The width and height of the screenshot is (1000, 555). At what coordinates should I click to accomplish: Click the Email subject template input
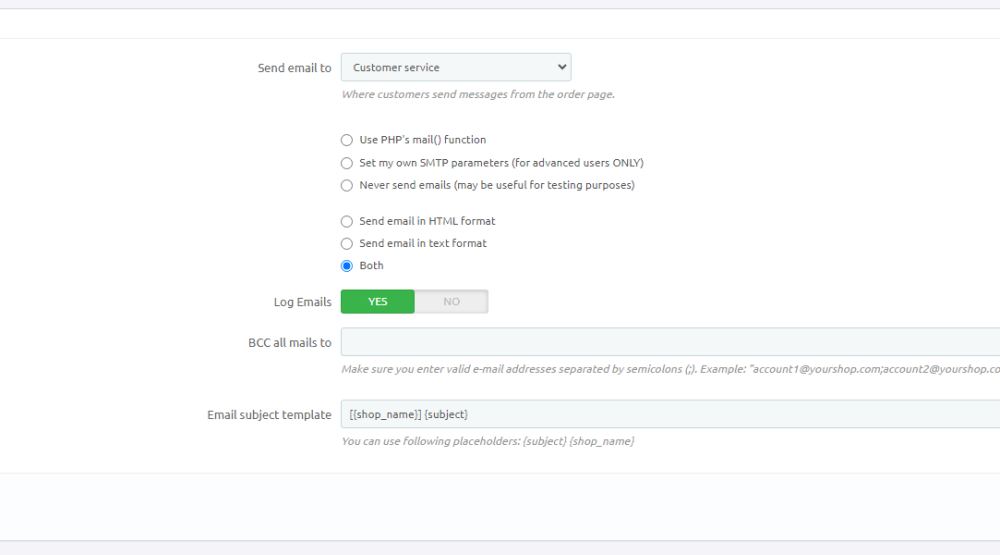[670, 414]
